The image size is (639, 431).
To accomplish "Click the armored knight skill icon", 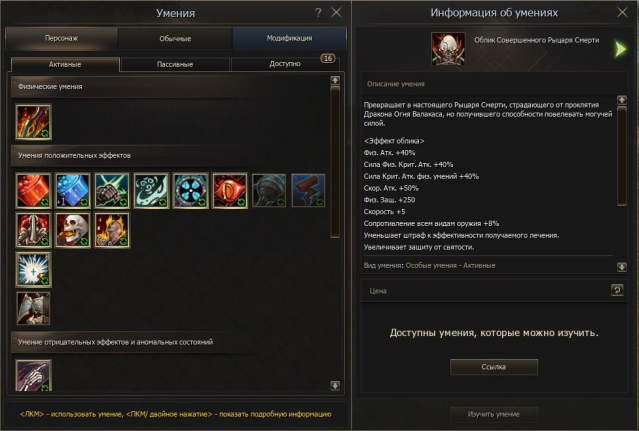I will pos(33,308).
